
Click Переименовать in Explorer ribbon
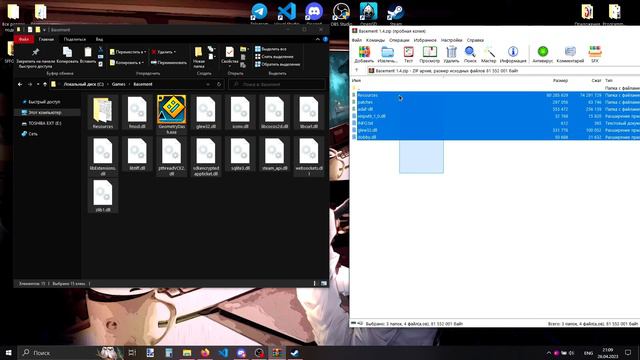[x=169, y=62]
